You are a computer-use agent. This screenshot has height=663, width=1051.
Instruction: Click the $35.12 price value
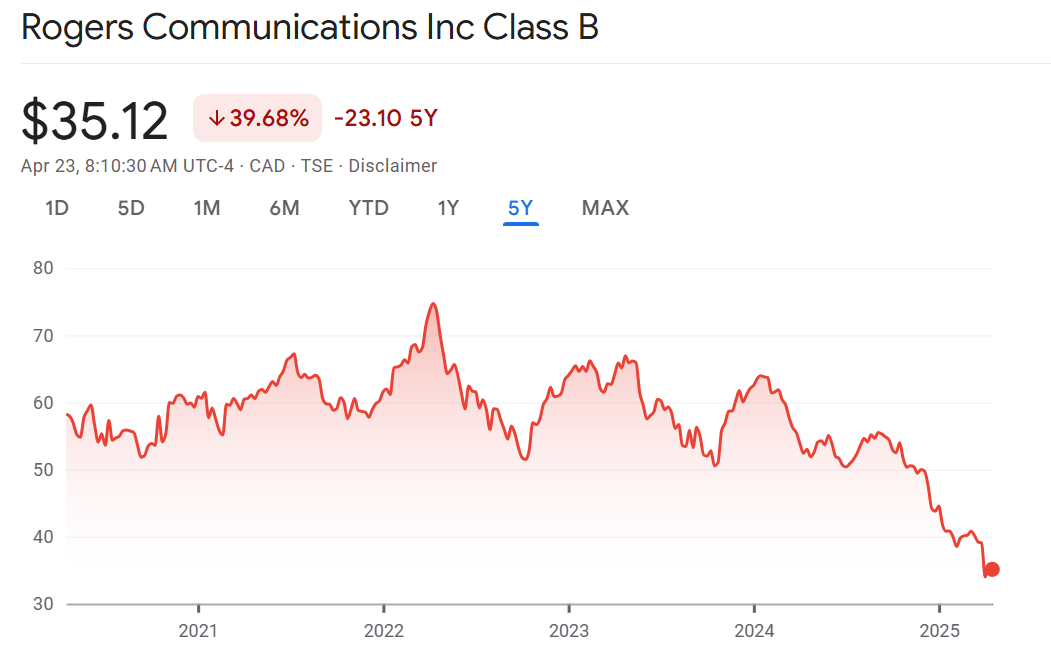95,120
